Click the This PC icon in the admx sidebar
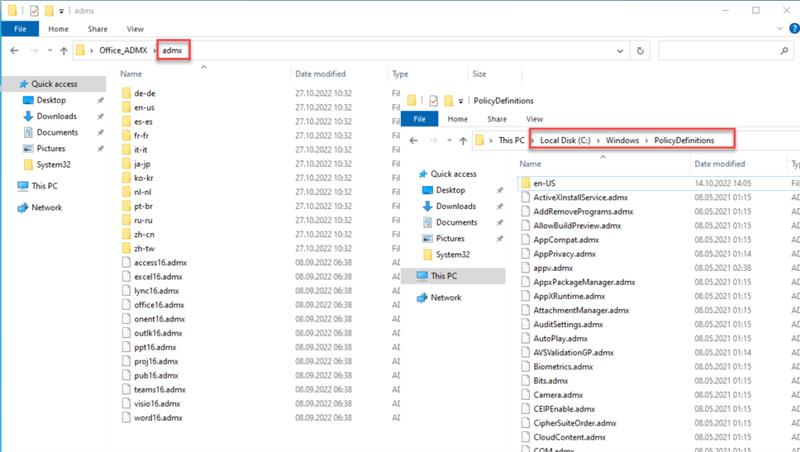The height and width of the screenshot is (452, 800). [22, 186]
